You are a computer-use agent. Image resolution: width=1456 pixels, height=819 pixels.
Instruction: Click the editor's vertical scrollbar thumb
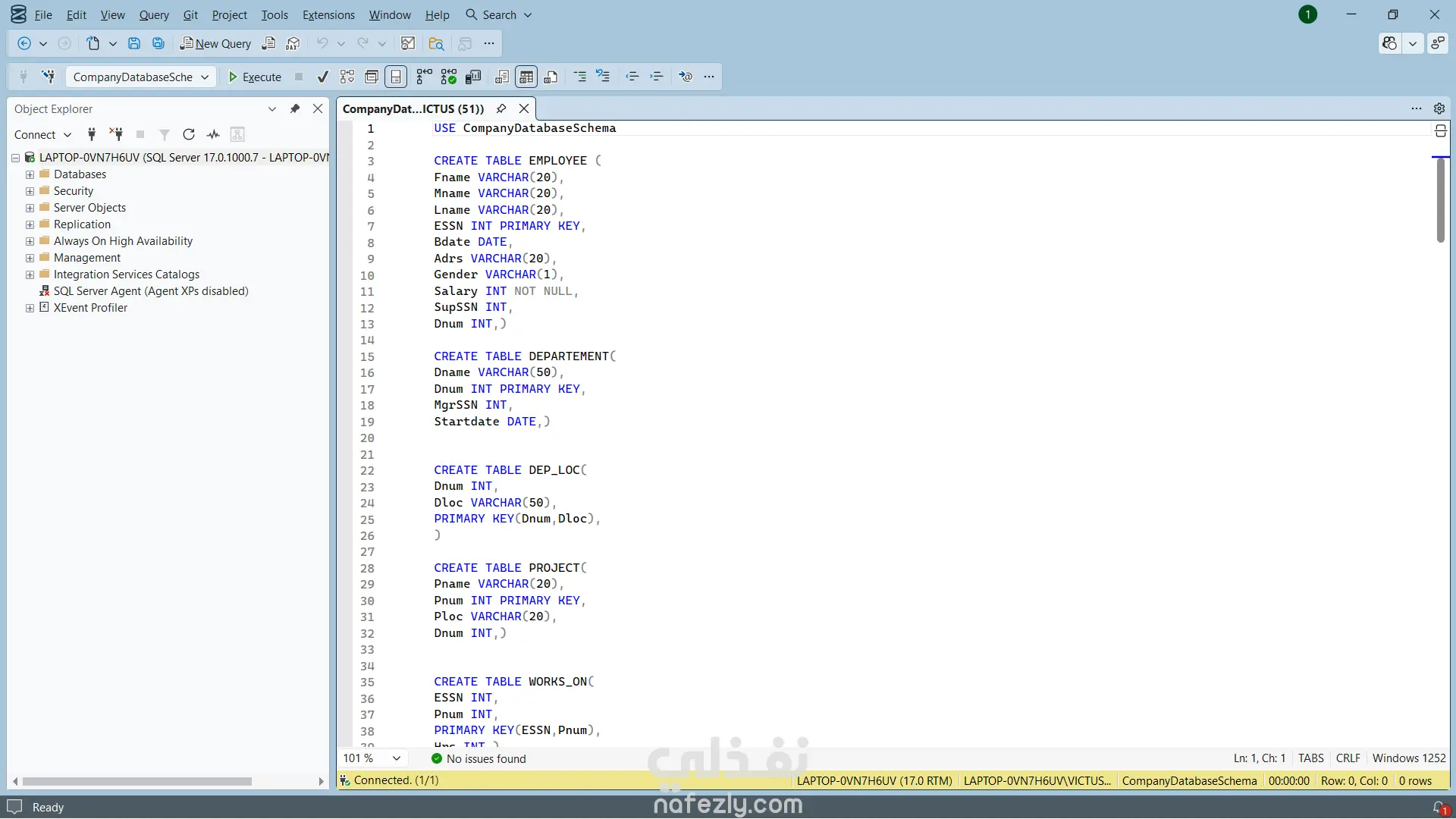(1441, 201)
